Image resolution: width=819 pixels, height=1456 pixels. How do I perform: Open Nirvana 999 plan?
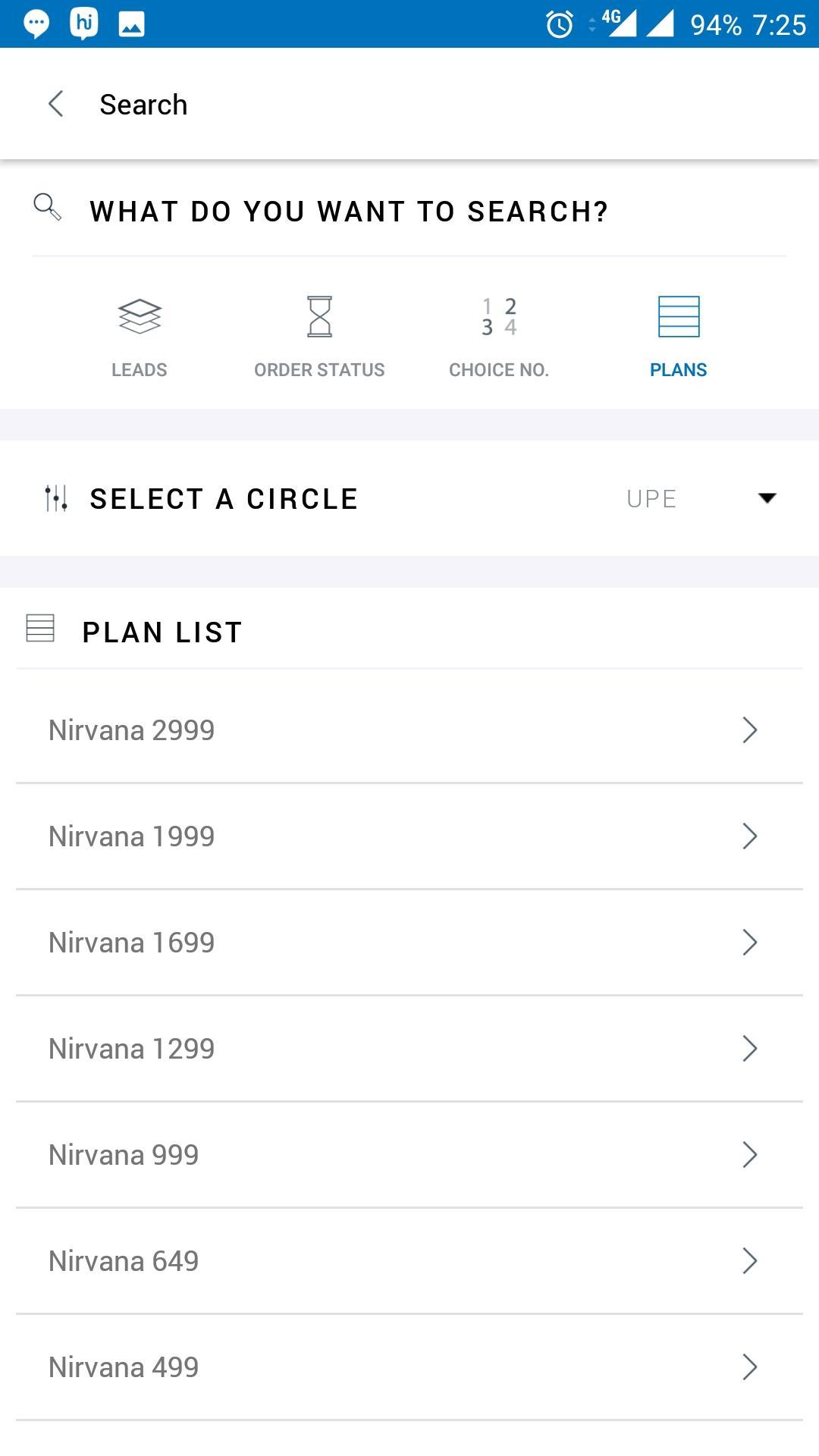(x=409, y=1155)
